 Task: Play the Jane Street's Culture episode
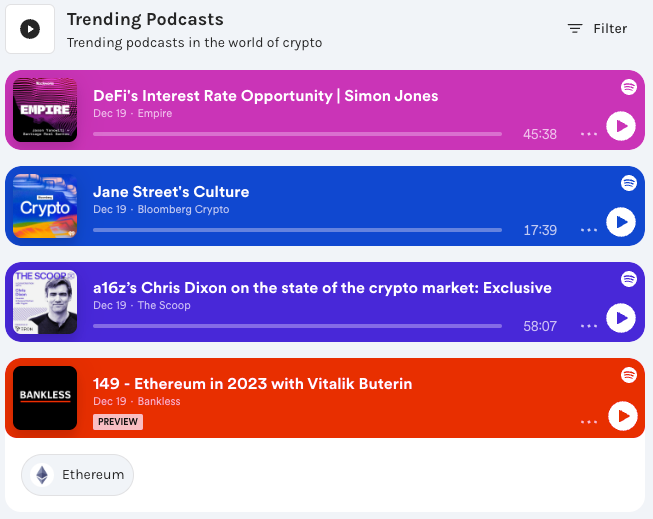tap(621, 222)
